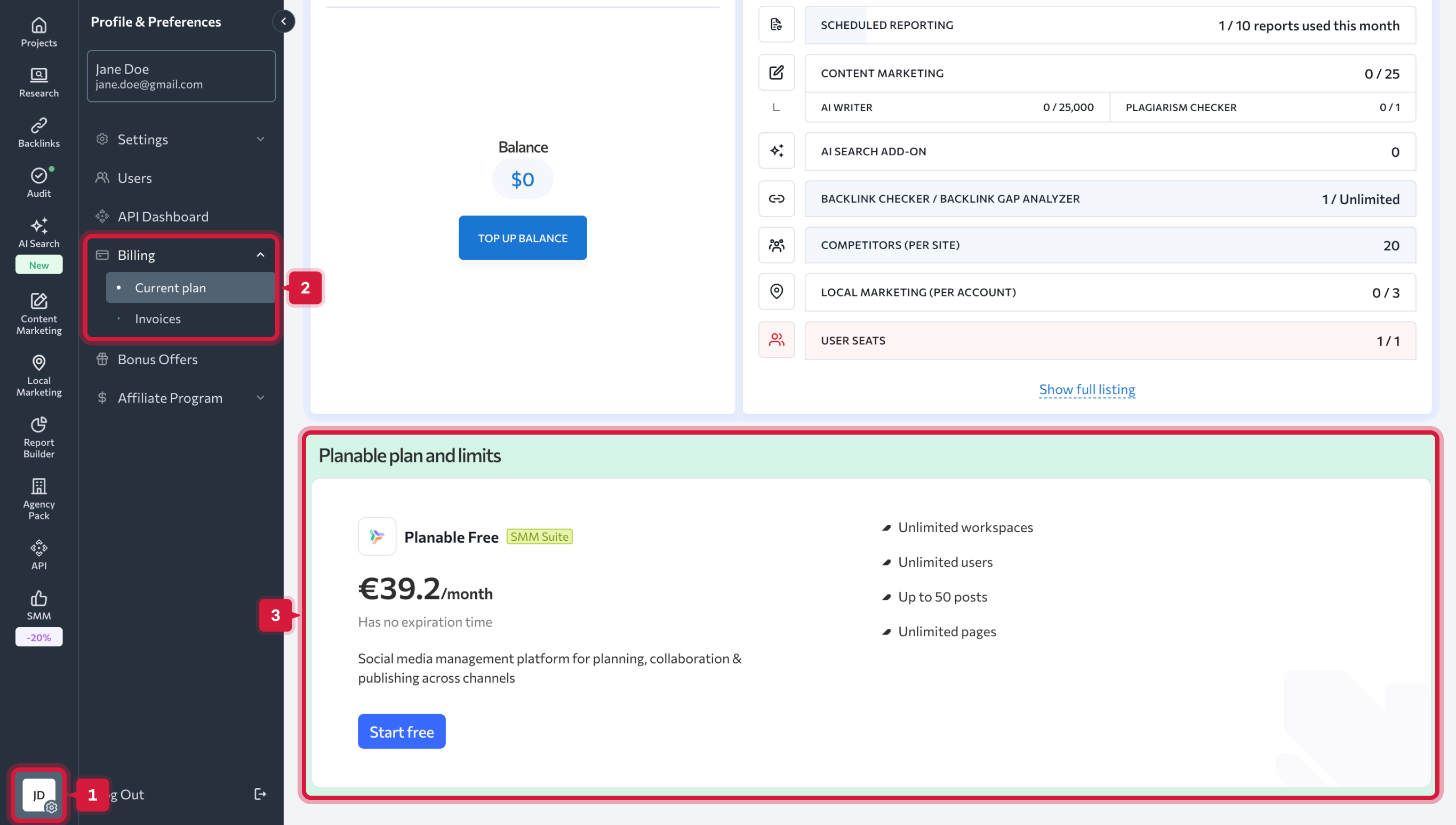
Task: Collapse the Billing section chevron
Action: [260, 255]
